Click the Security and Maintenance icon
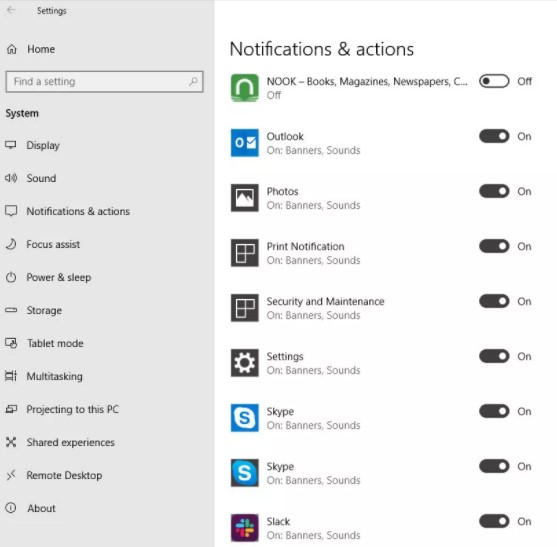Screen dimensions: 557x547 click(245, 308)
